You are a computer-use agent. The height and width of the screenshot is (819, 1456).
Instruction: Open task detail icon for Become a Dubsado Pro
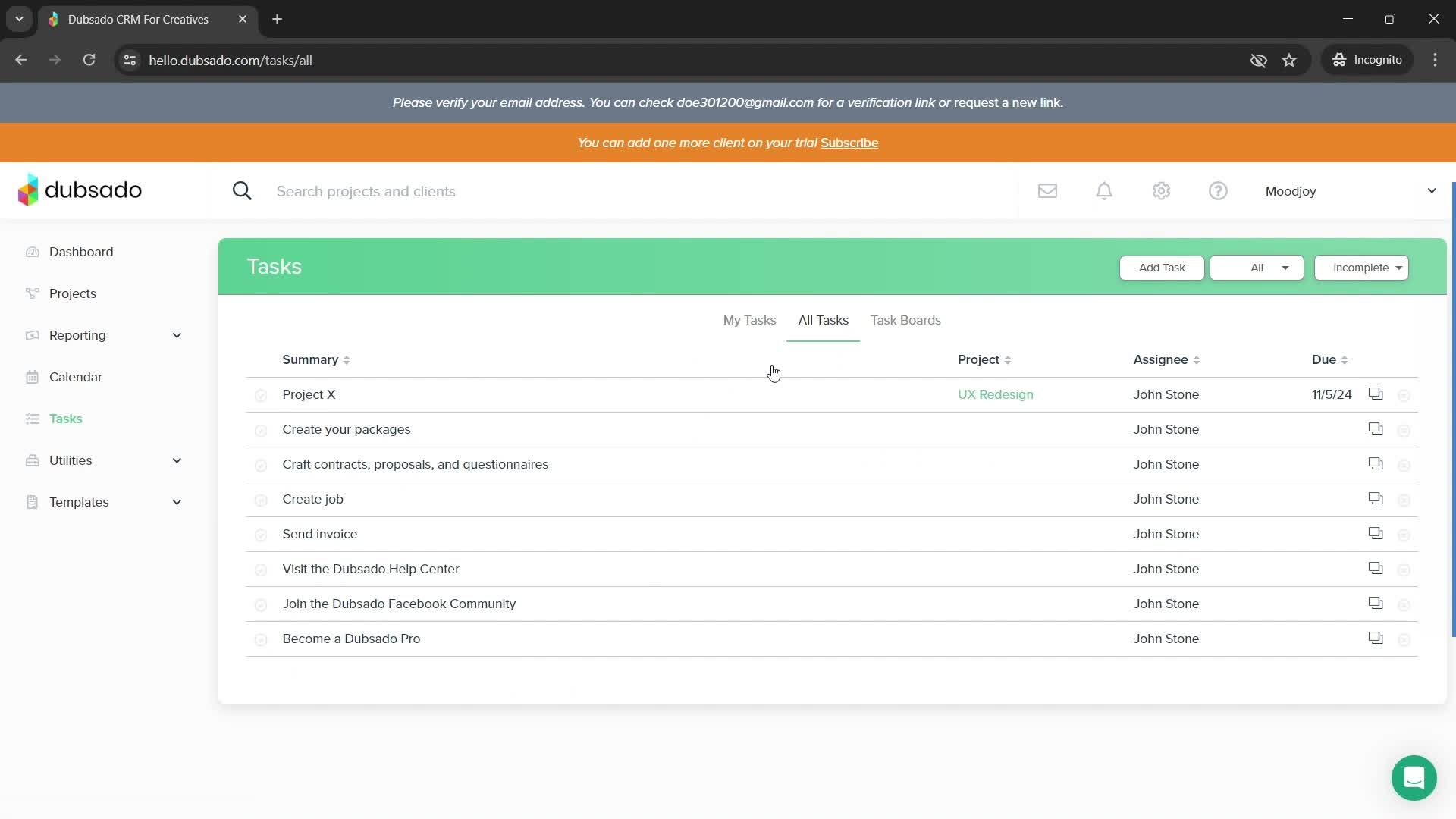click(x=1376, y=638)
